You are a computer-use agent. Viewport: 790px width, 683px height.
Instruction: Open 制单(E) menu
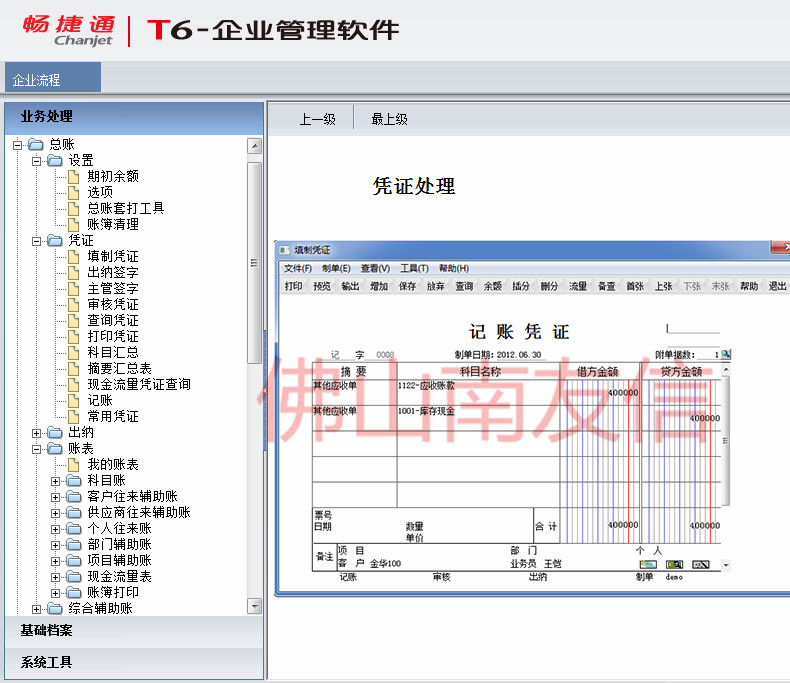[336, 268]
